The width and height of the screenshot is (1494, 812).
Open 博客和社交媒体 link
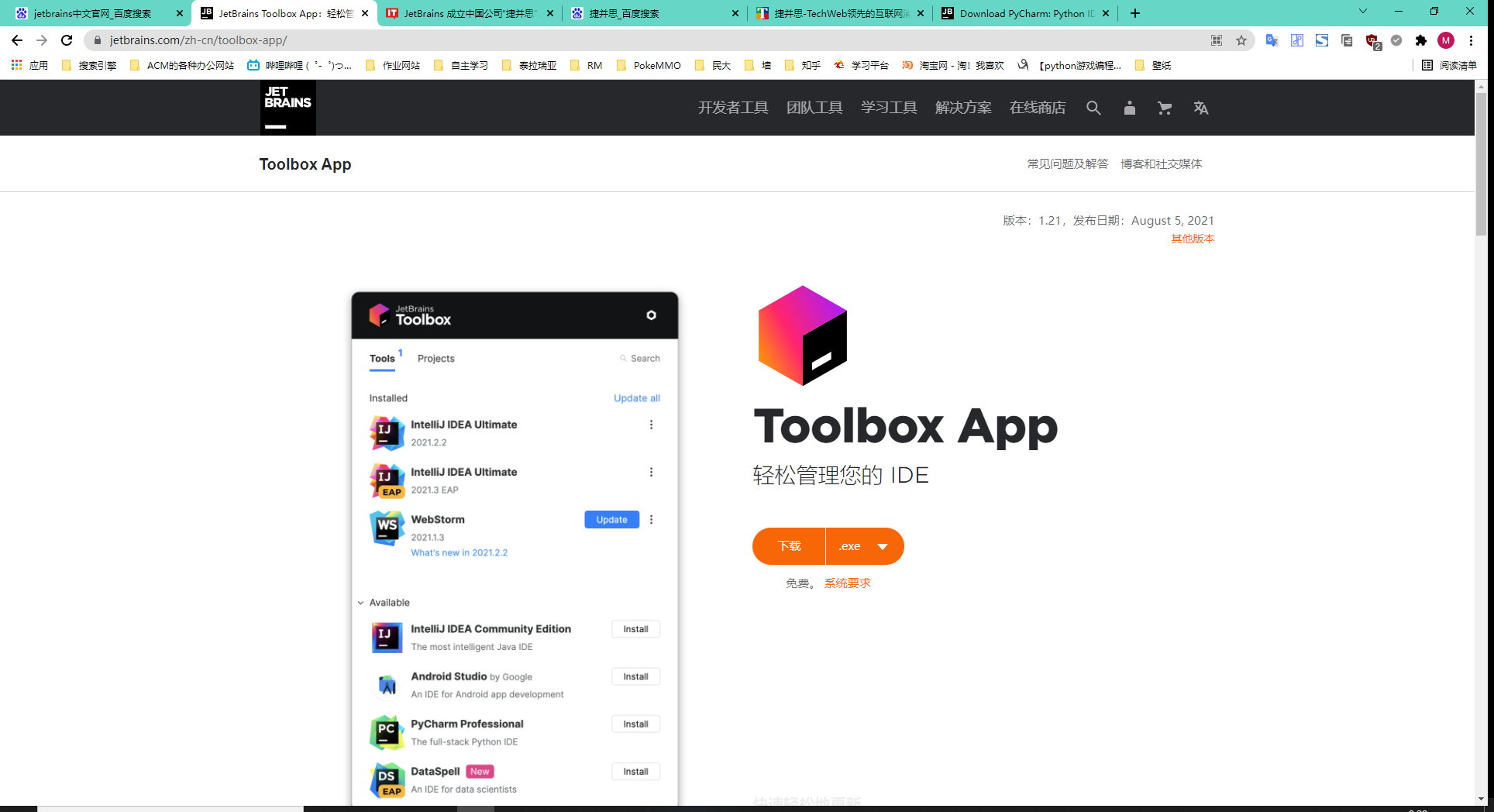[1162, 164]
